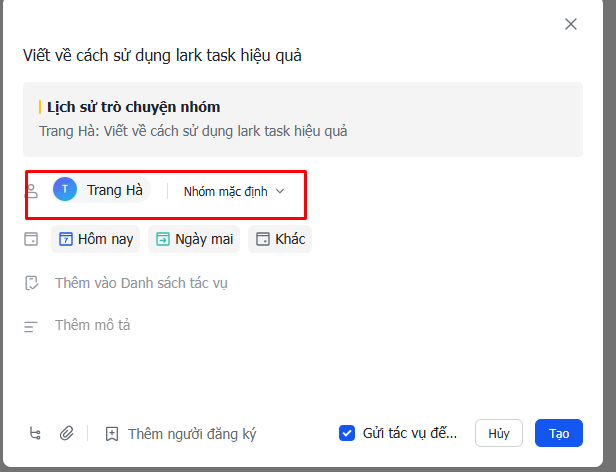Click 'Thêm vào Danh sách tác vụ'
Image resolution: width=616 pixels, height=472 pixels.
point(141,283)
